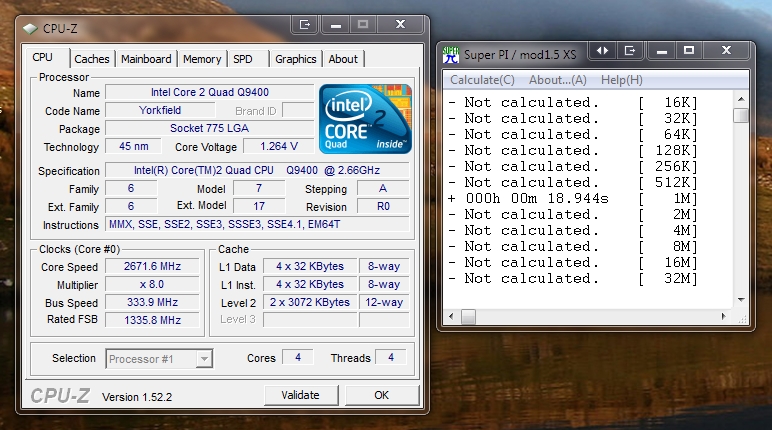
Task: Click the Threads value field
Action: coord(391,357)
